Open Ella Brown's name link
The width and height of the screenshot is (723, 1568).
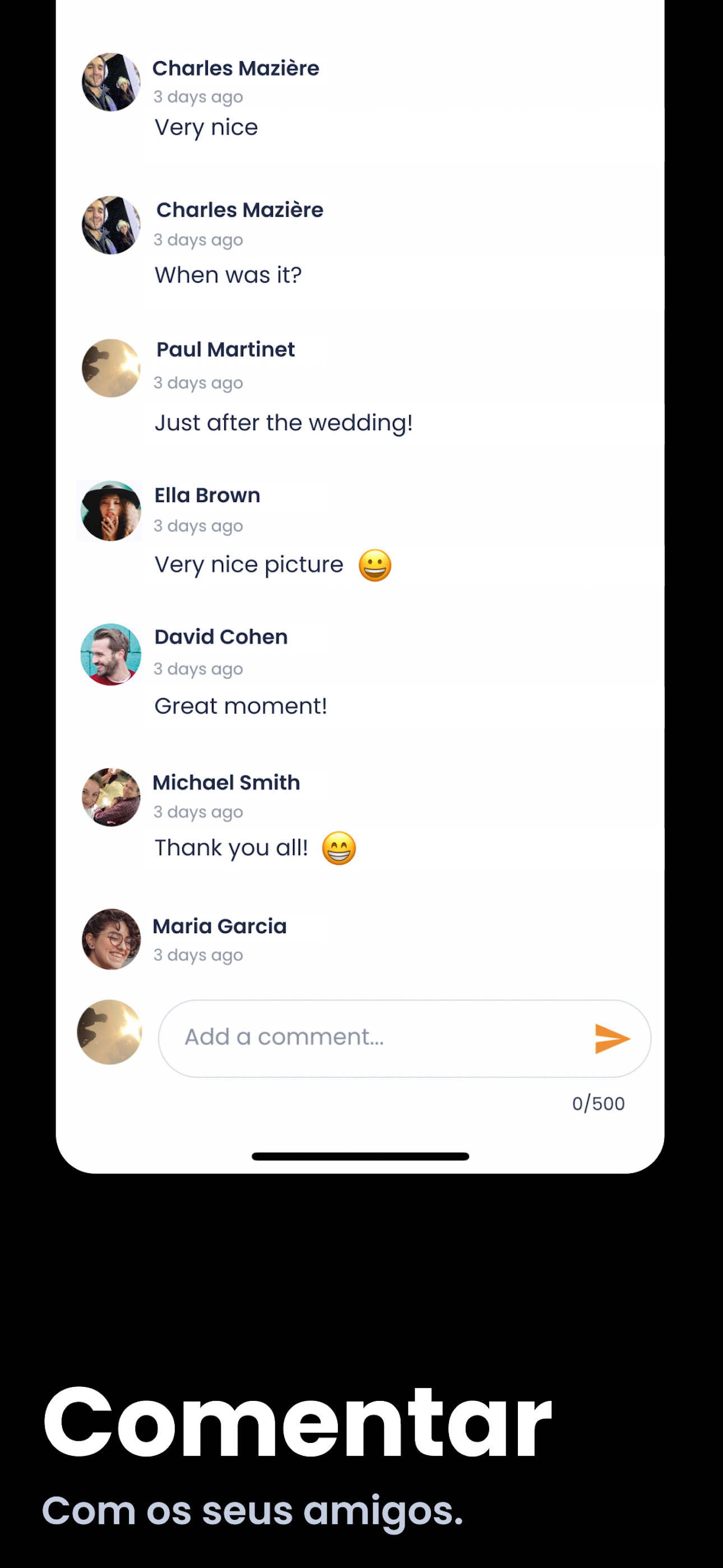[207, 496]
